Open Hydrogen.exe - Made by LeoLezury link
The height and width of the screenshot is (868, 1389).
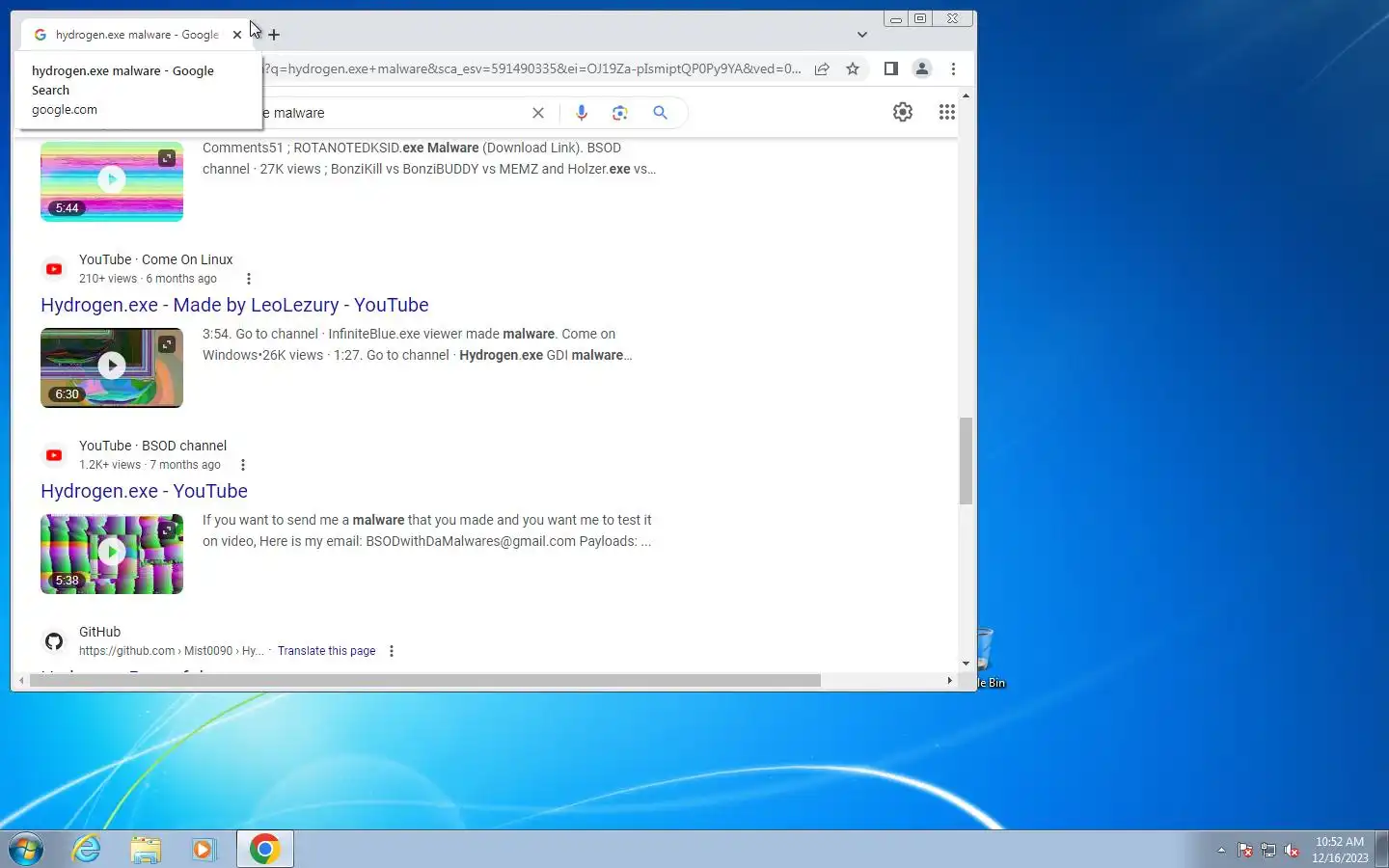coord(234,305)
